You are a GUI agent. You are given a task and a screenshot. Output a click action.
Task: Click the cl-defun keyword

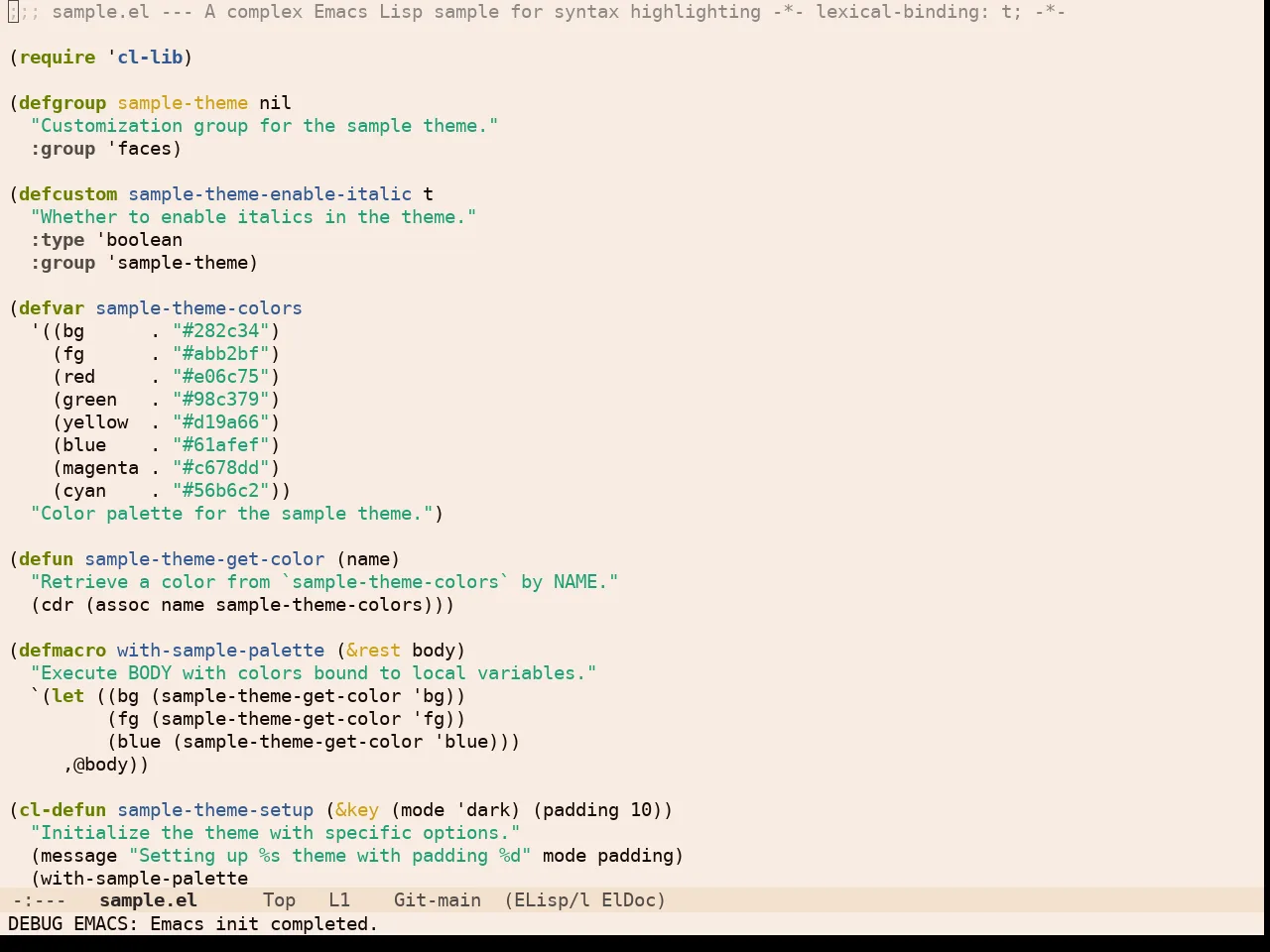point(63,810)
